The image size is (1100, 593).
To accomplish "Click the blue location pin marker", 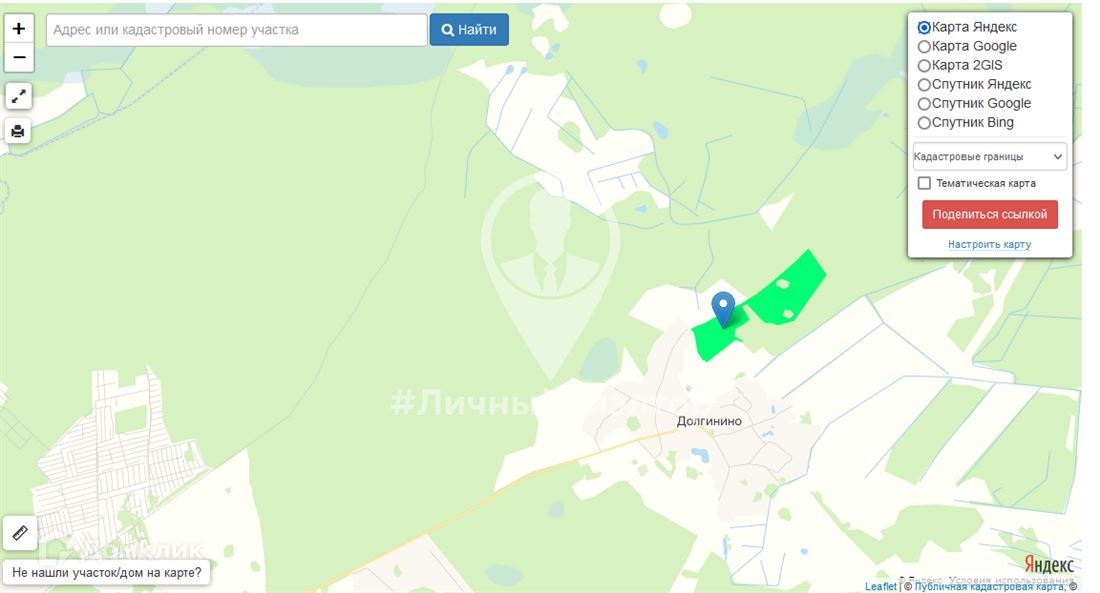I will tap(723, 309).
